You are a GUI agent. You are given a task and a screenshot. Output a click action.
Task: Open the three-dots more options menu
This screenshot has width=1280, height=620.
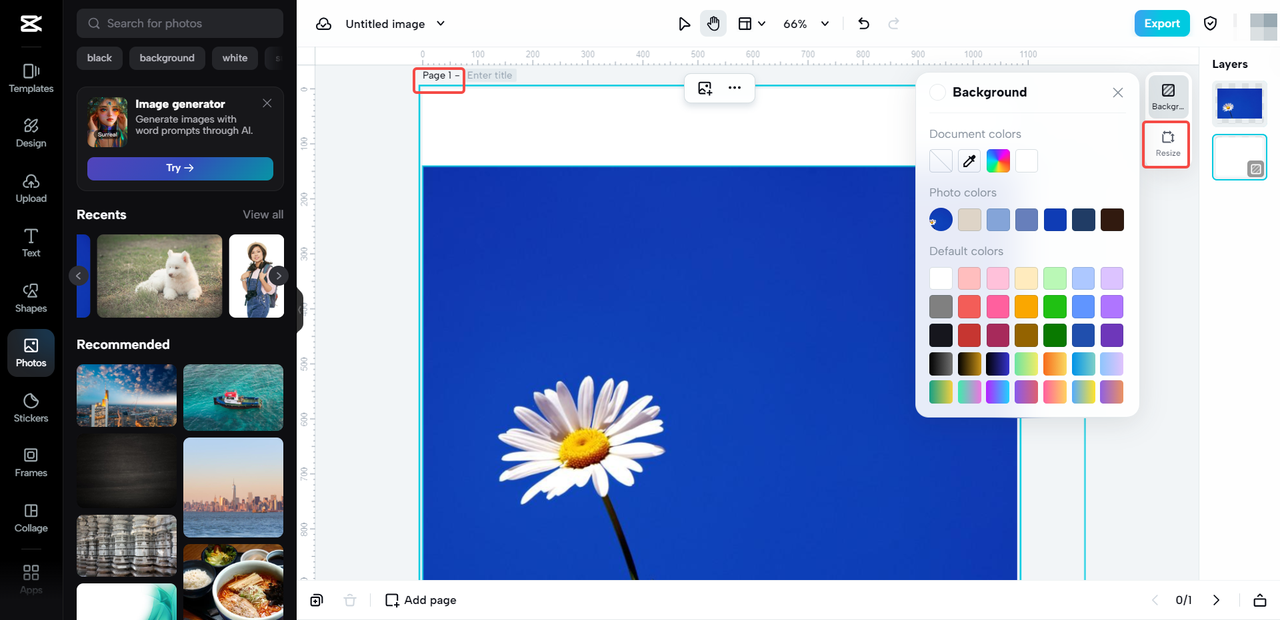coord(735,88)
